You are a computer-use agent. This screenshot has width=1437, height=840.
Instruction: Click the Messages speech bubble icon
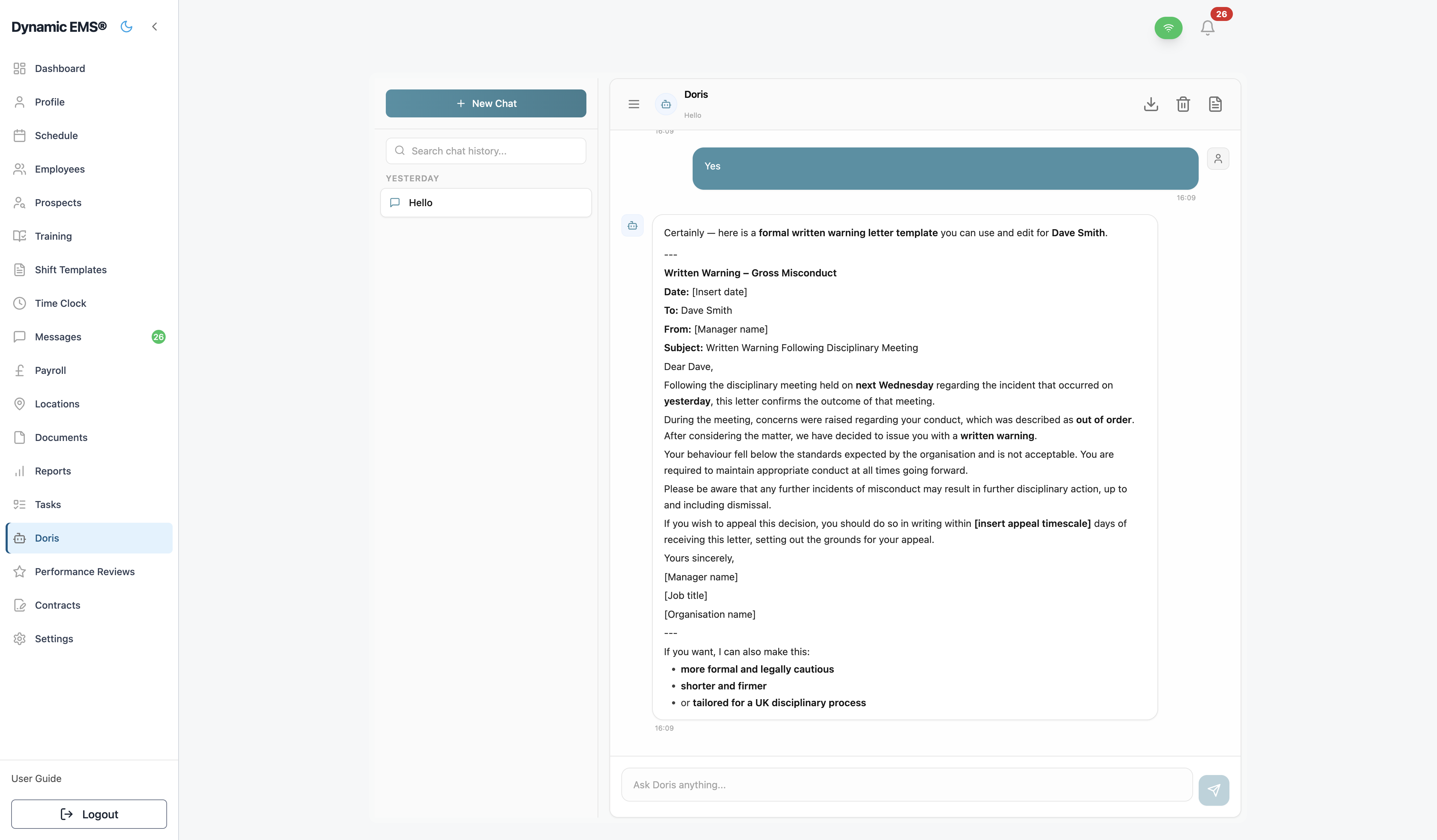click(x=19, y=337)
